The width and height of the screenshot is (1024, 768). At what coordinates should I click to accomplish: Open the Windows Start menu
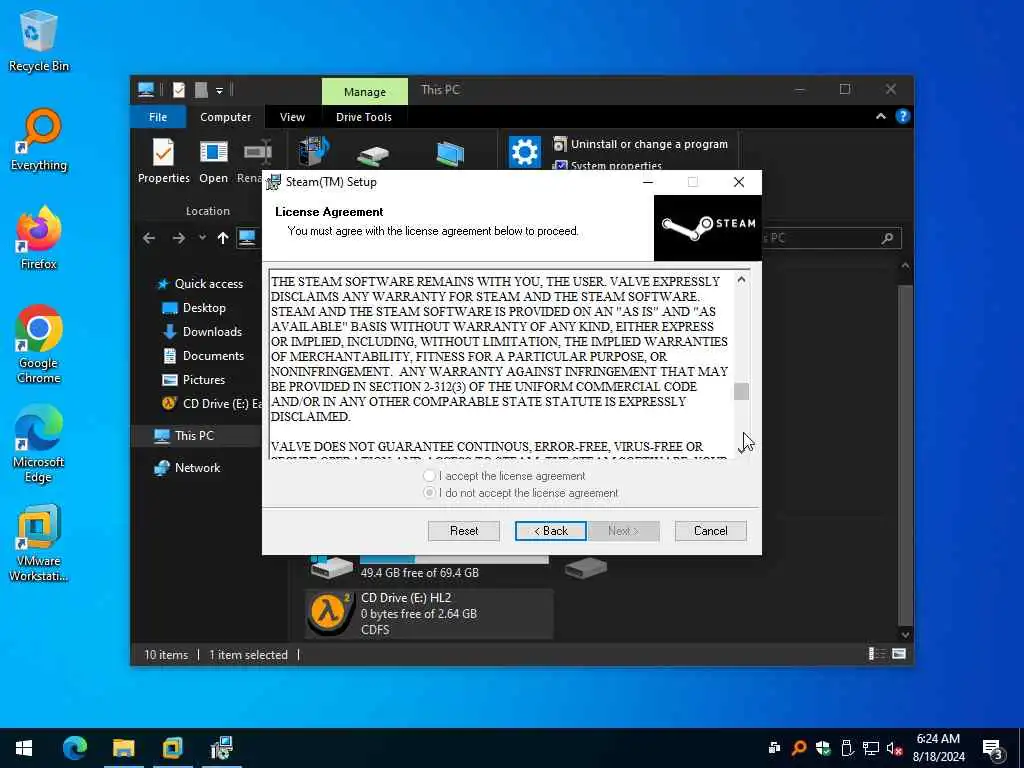click(x=24, y=748)
